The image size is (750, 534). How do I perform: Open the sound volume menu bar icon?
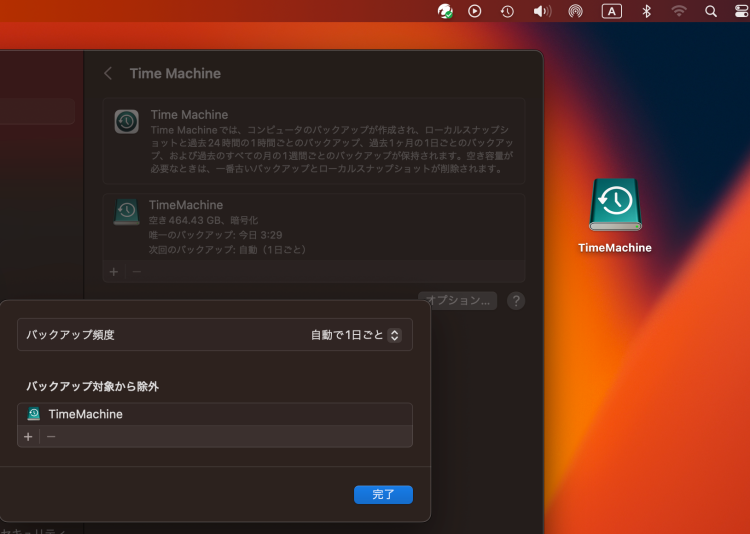(x=542, y=11)
